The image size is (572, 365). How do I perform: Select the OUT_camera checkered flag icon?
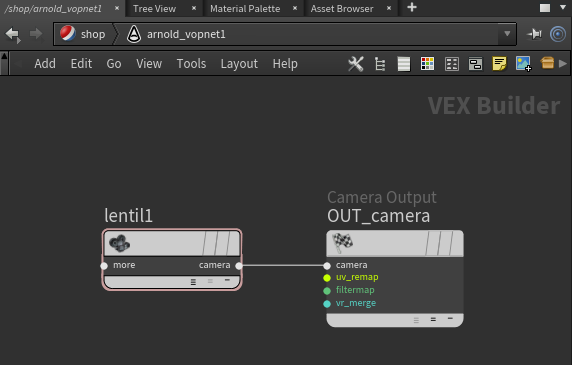pyautogui.click(x=342, y=242)
